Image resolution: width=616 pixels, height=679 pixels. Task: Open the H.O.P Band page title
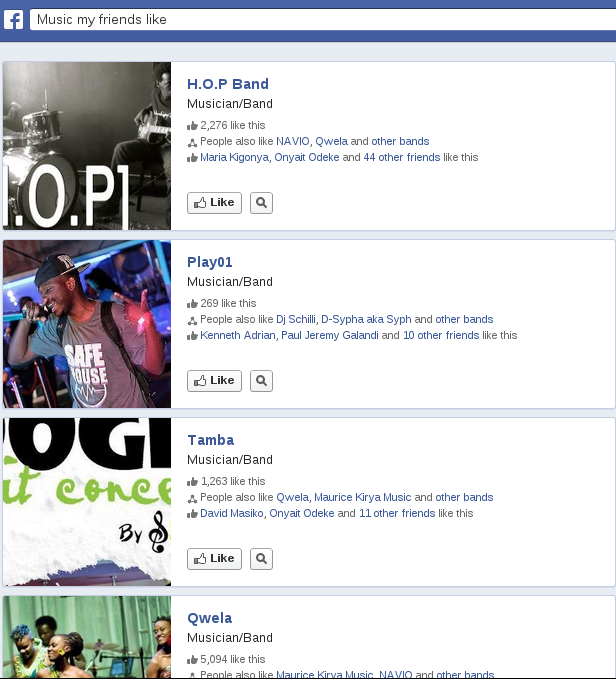click(228, 84)
